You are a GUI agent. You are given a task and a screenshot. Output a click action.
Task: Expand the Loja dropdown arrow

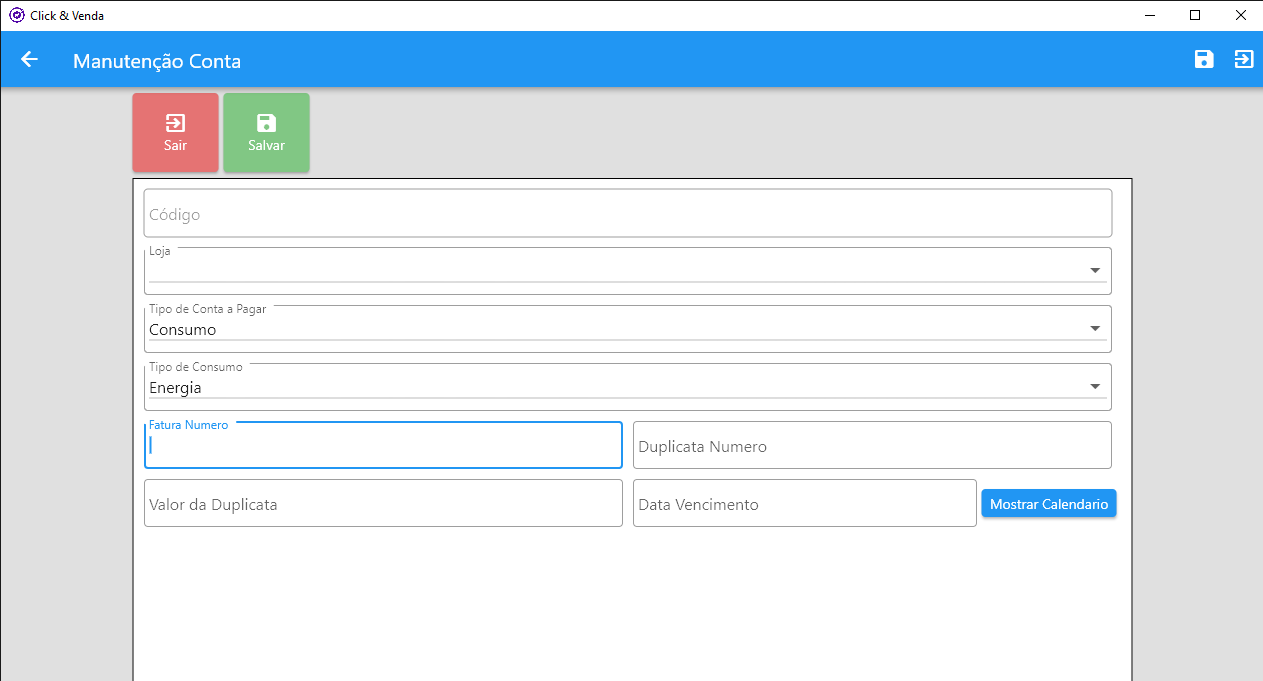click(1095, 271)
